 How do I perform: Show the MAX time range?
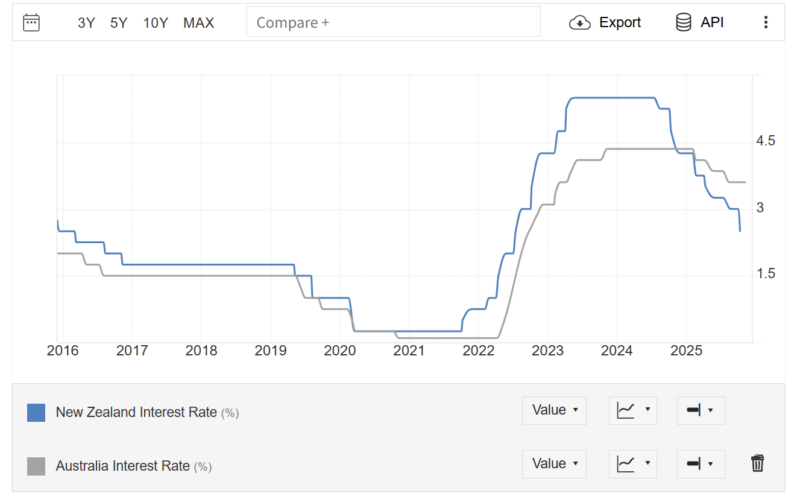198,22
